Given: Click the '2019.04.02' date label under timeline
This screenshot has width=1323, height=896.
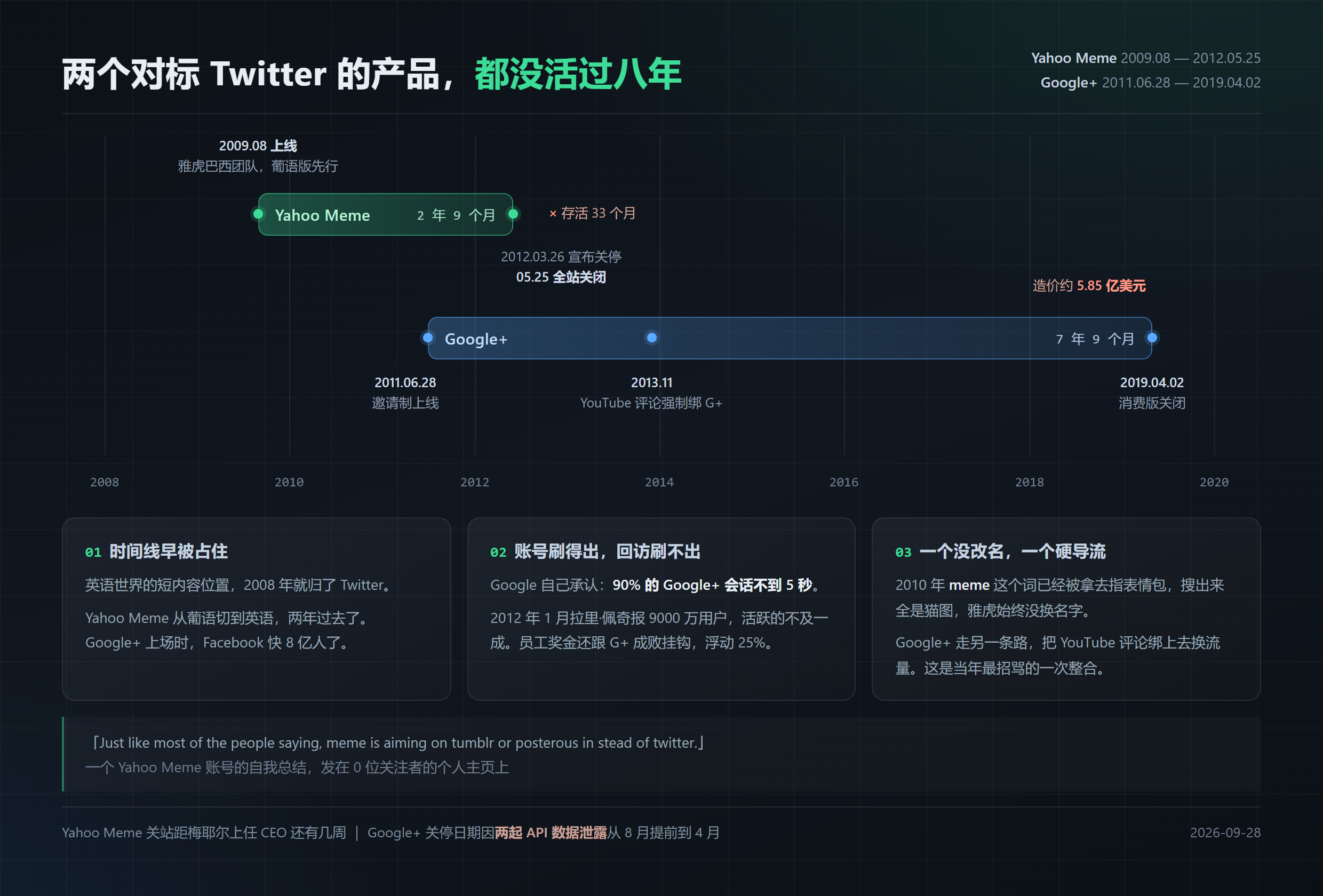Looking at the screenshot, I should pos(1152,382).
